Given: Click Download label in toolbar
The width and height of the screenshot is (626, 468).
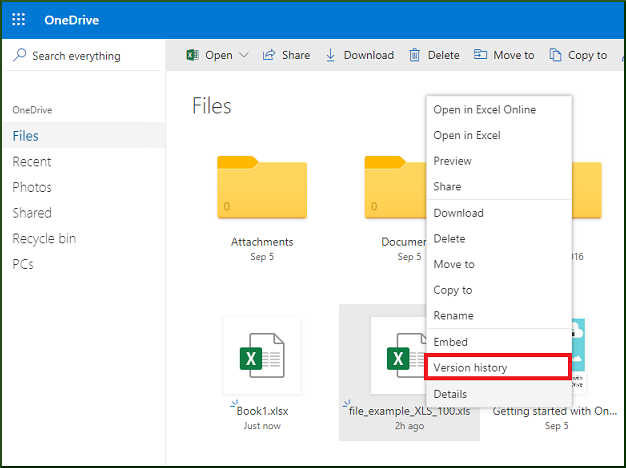Looking at the screenshot, I should click(x=369, y=55).
